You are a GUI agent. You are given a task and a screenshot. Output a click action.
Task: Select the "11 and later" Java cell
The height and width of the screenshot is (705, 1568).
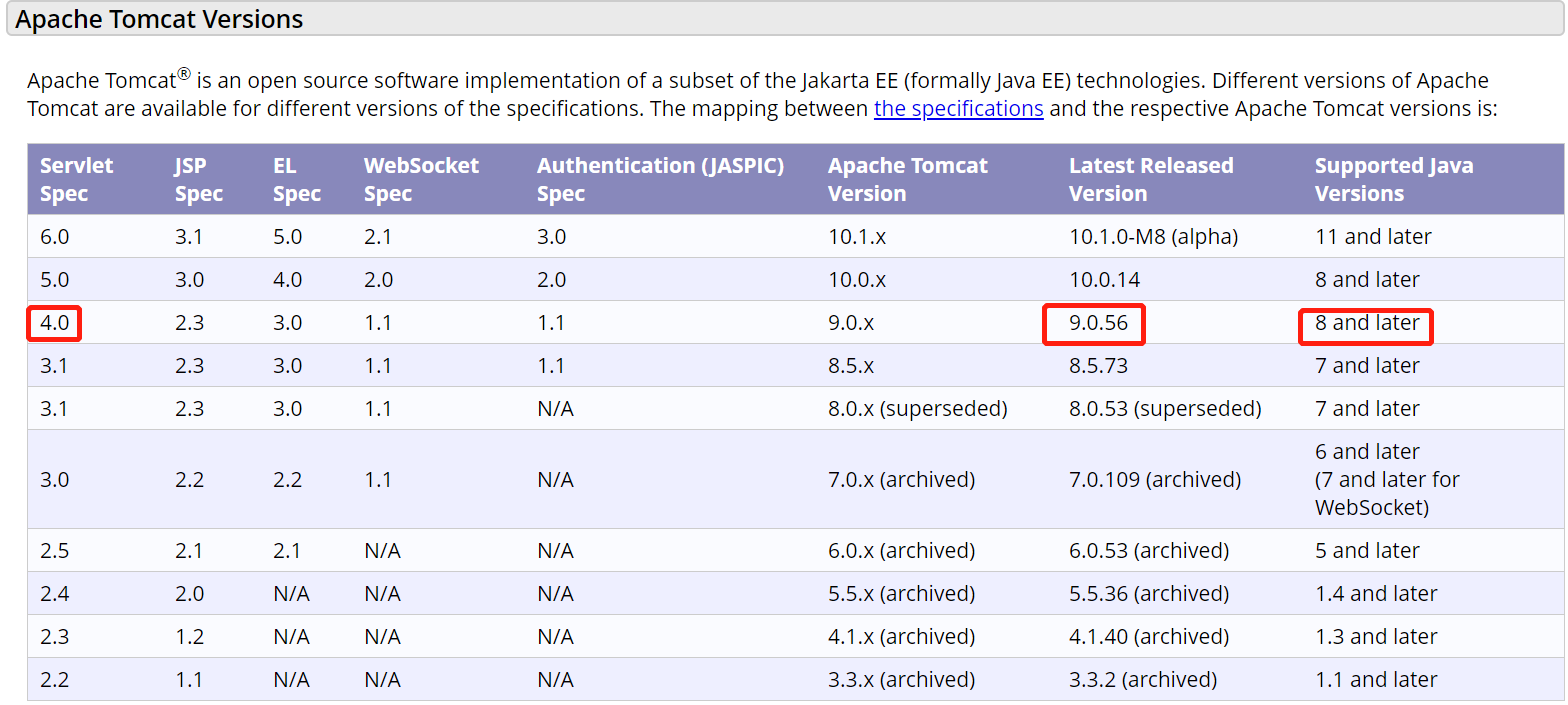click(x=1373, y=237)
